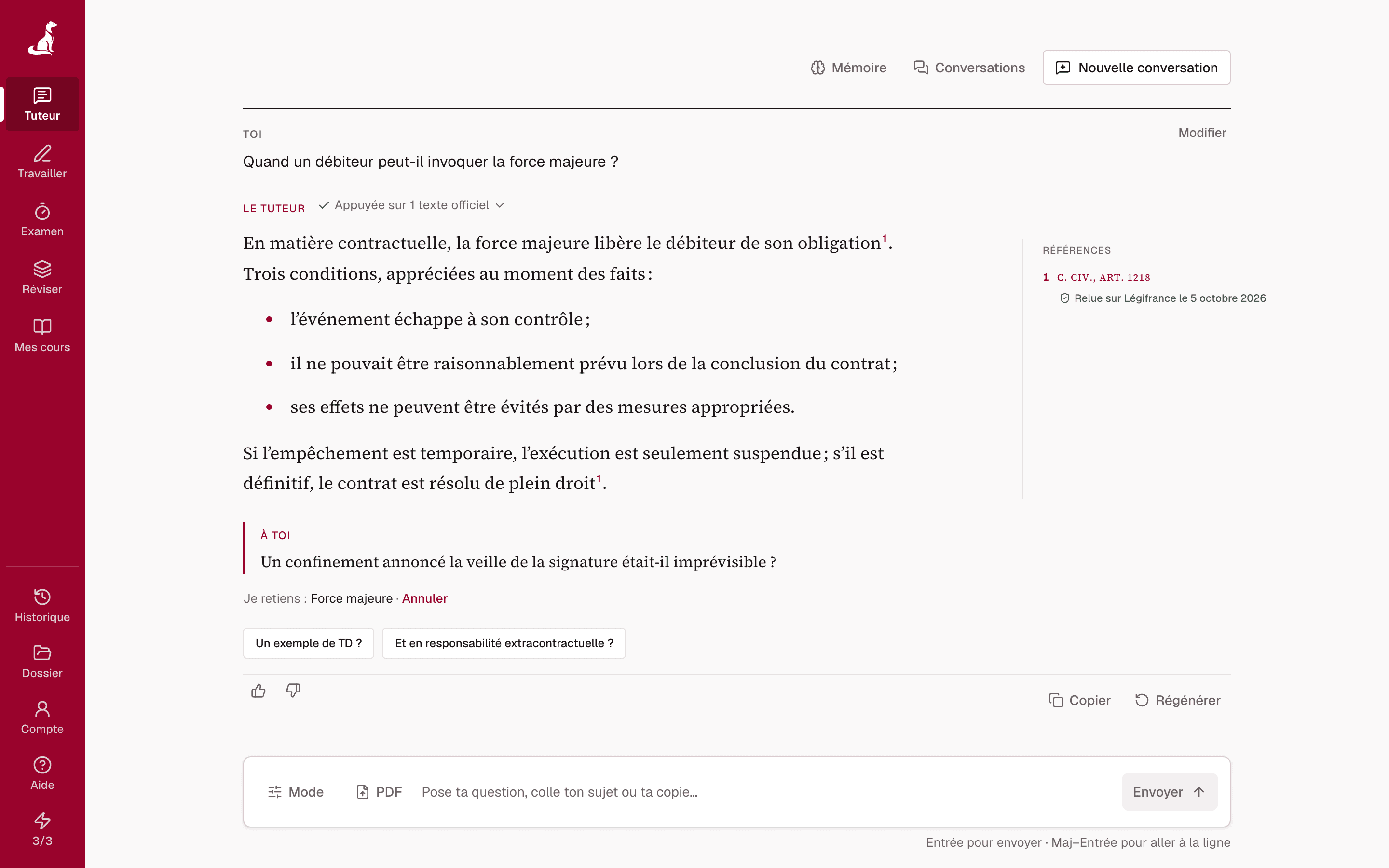The width and height of the screenshot is (1389, 868).
Task: Click the dog logo in sidebar
Action: point(42,39)
